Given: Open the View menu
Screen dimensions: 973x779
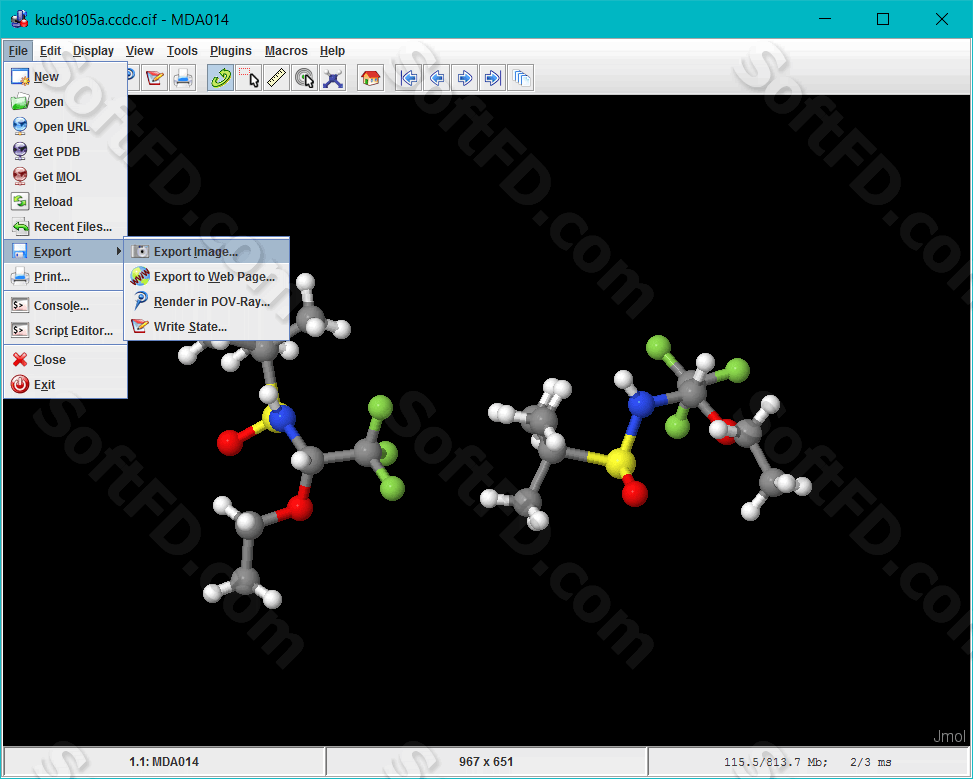Looking at the screenshot, I should pyautogui.click(x=140, y=51).
